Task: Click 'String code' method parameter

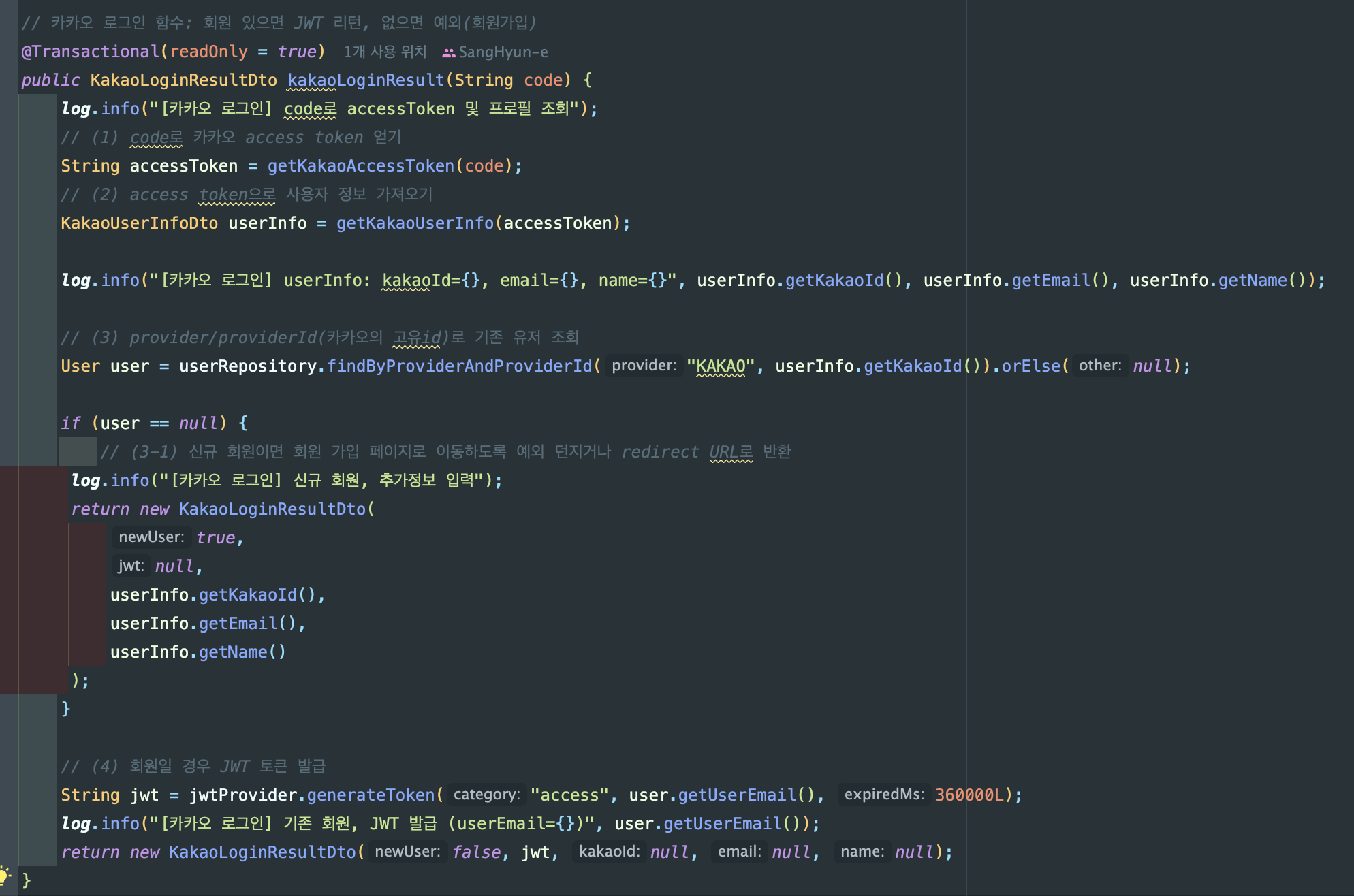Action: pyautogui.click(x=508, y=80)
